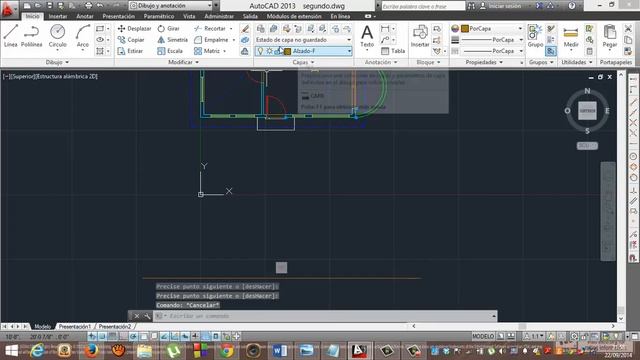Open the PorCapa lineweight dropdown

point(492,40)
